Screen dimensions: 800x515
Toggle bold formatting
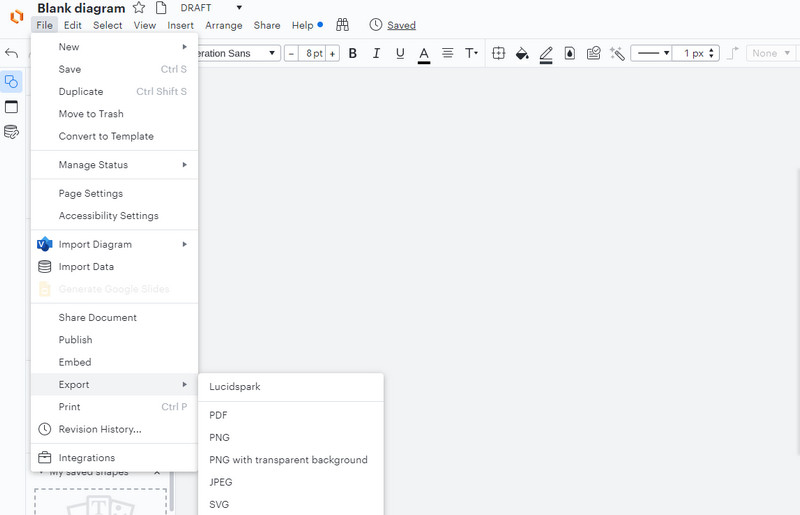[353, 53]
